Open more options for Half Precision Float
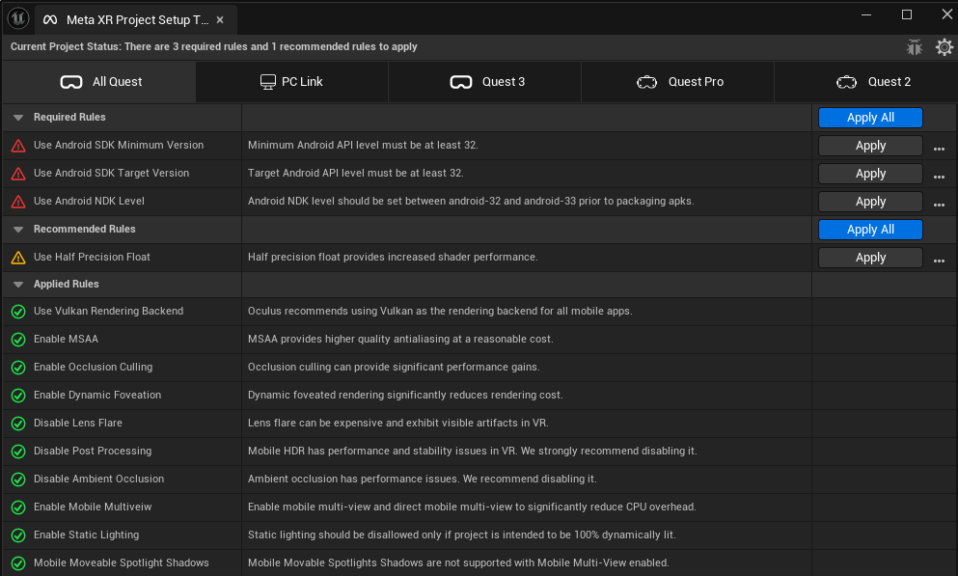This screenshot has width=958, height=576. pyautogui.click(x=939, y=261)
